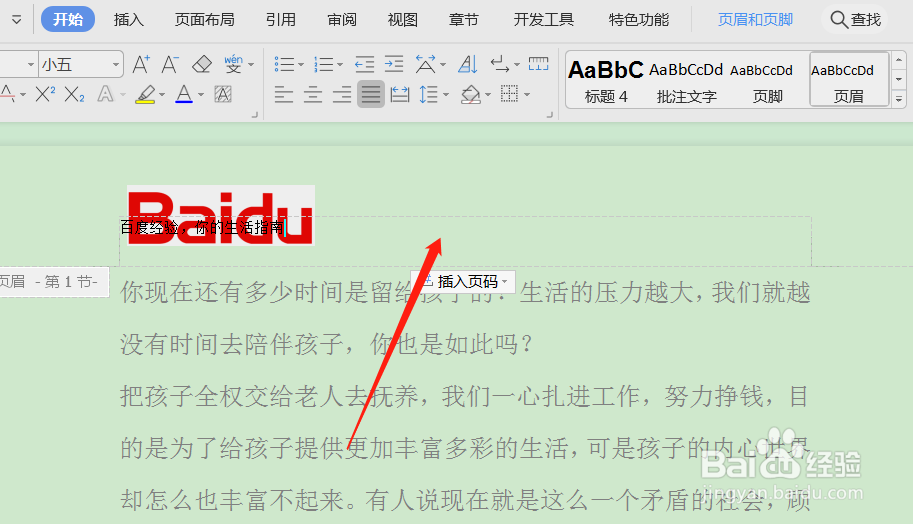Click the magnifier 查找 search button
This screenshot has width=913, height=524.
pos(855,20)
